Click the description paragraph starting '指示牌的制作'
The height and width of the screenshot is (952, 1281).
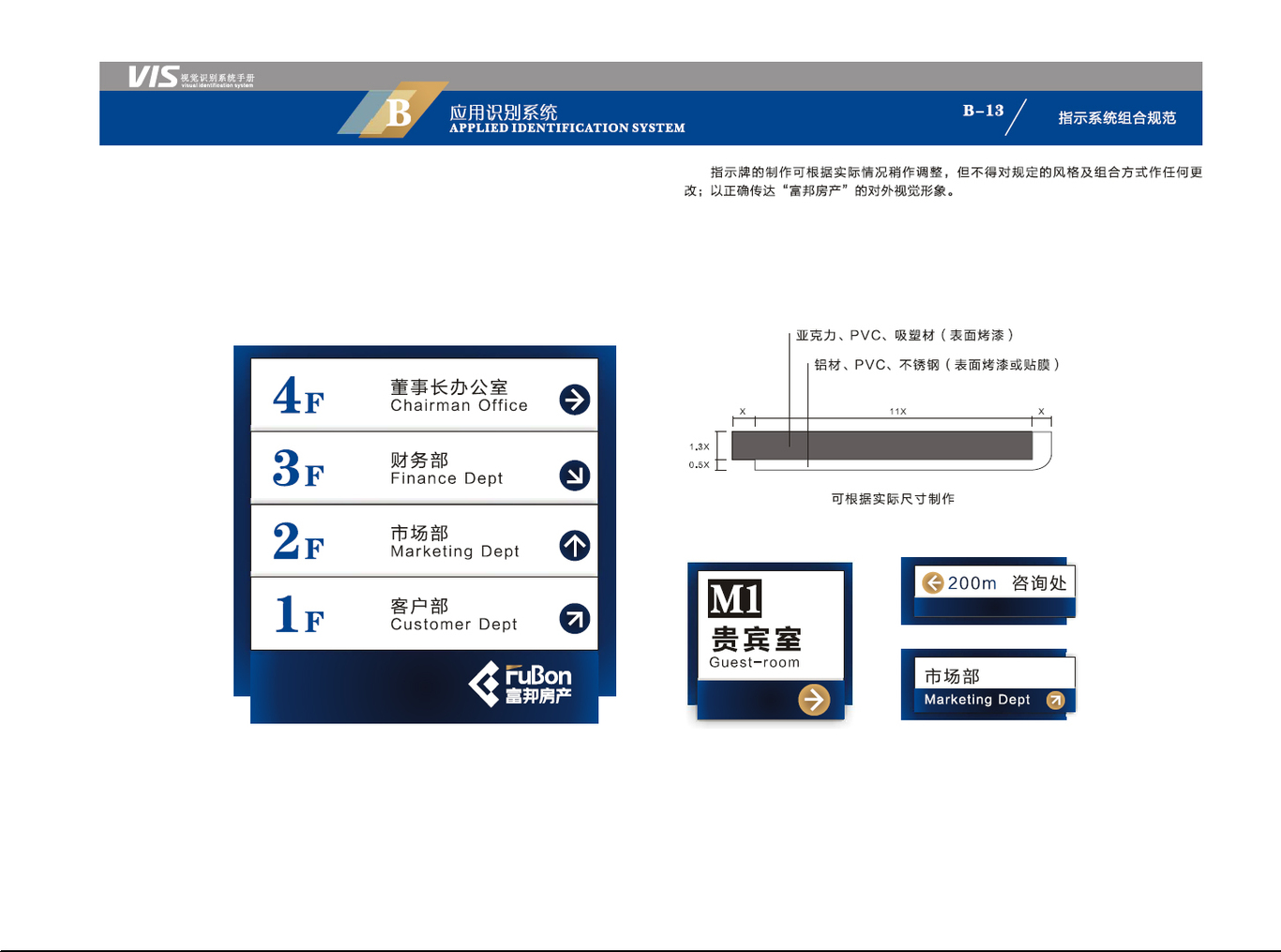[942, 182]
